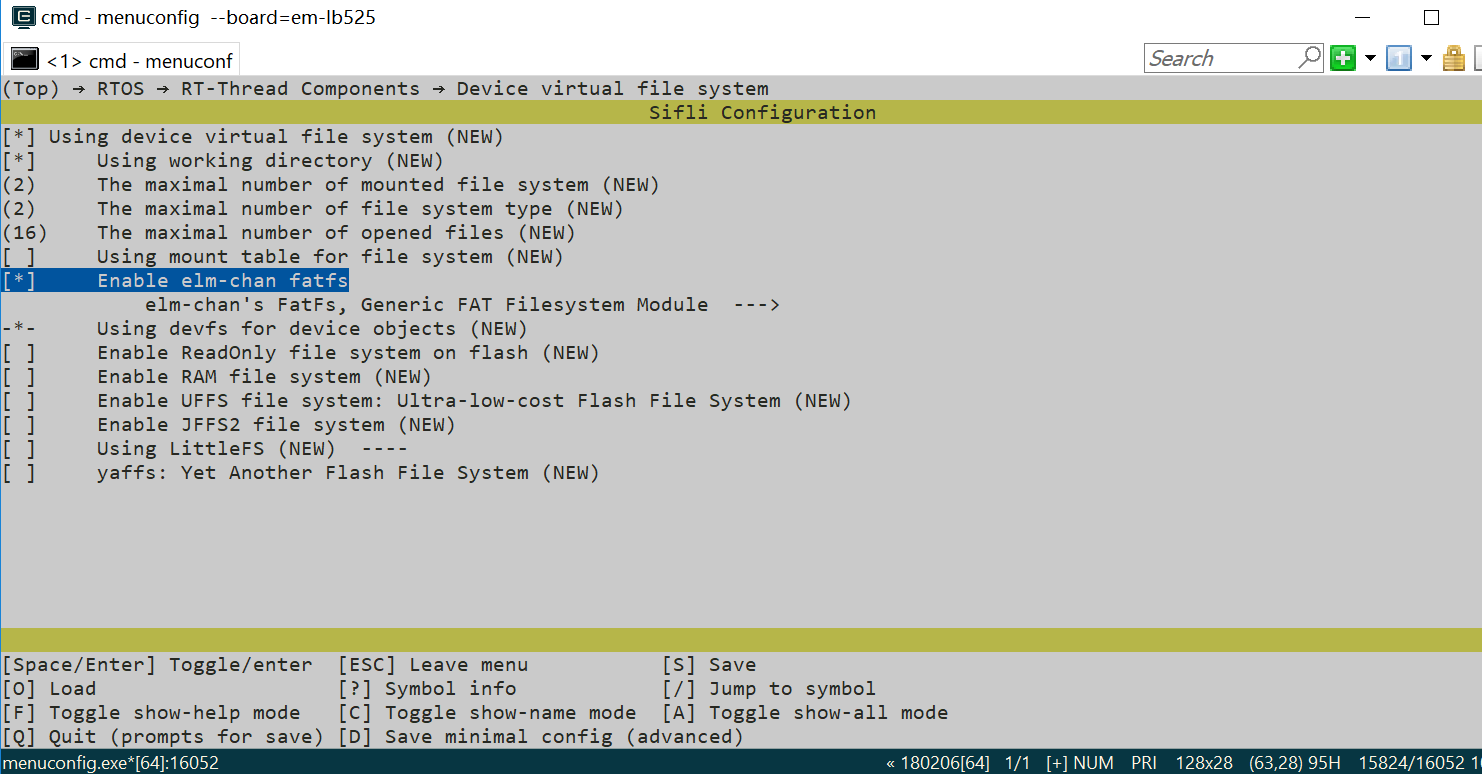Open dropdown arrow next to green plus
This screenshot has width=1482, height=774.
pos(1370,58)
